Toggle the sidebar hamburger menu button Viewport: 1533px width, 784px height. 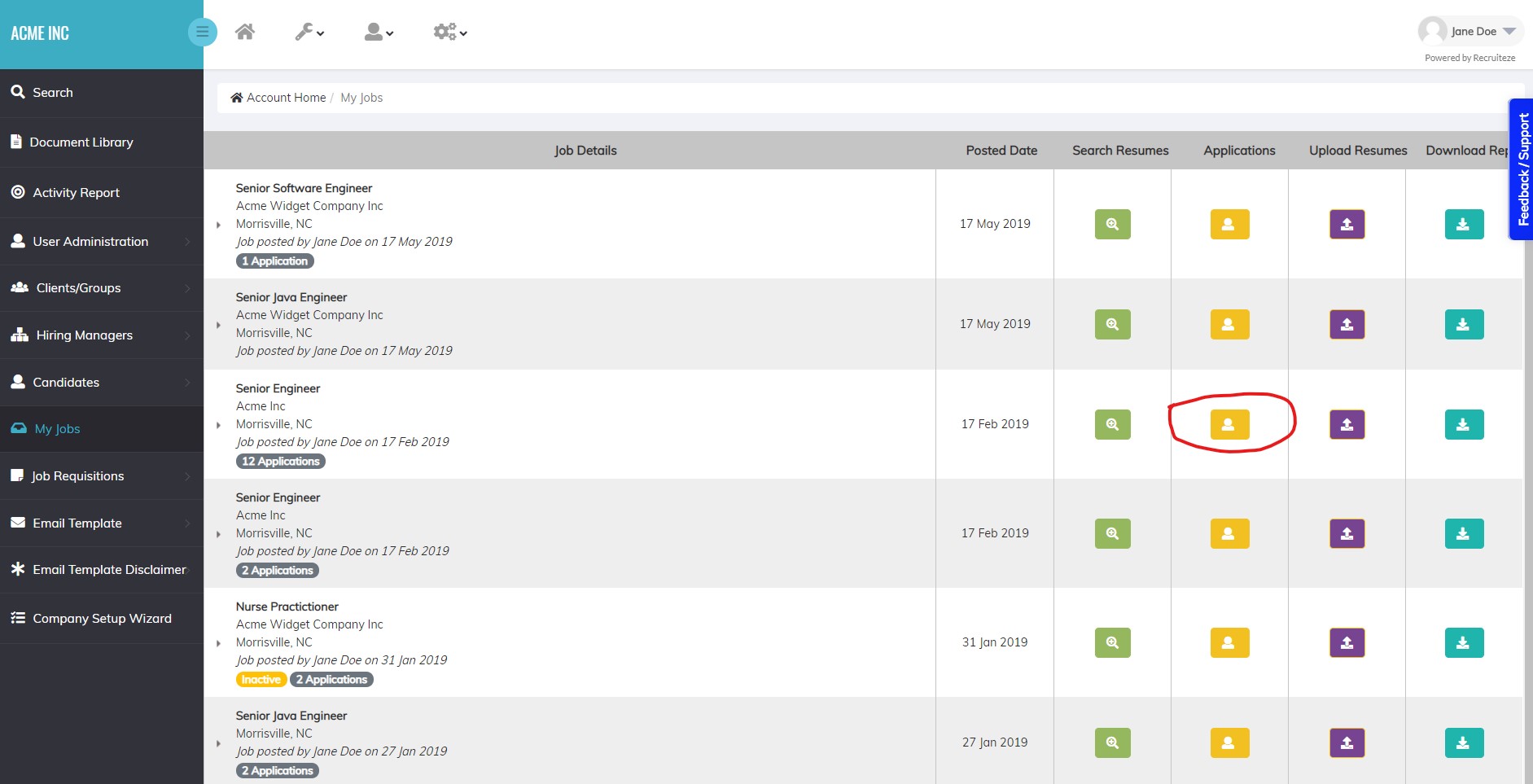point(202,33)
